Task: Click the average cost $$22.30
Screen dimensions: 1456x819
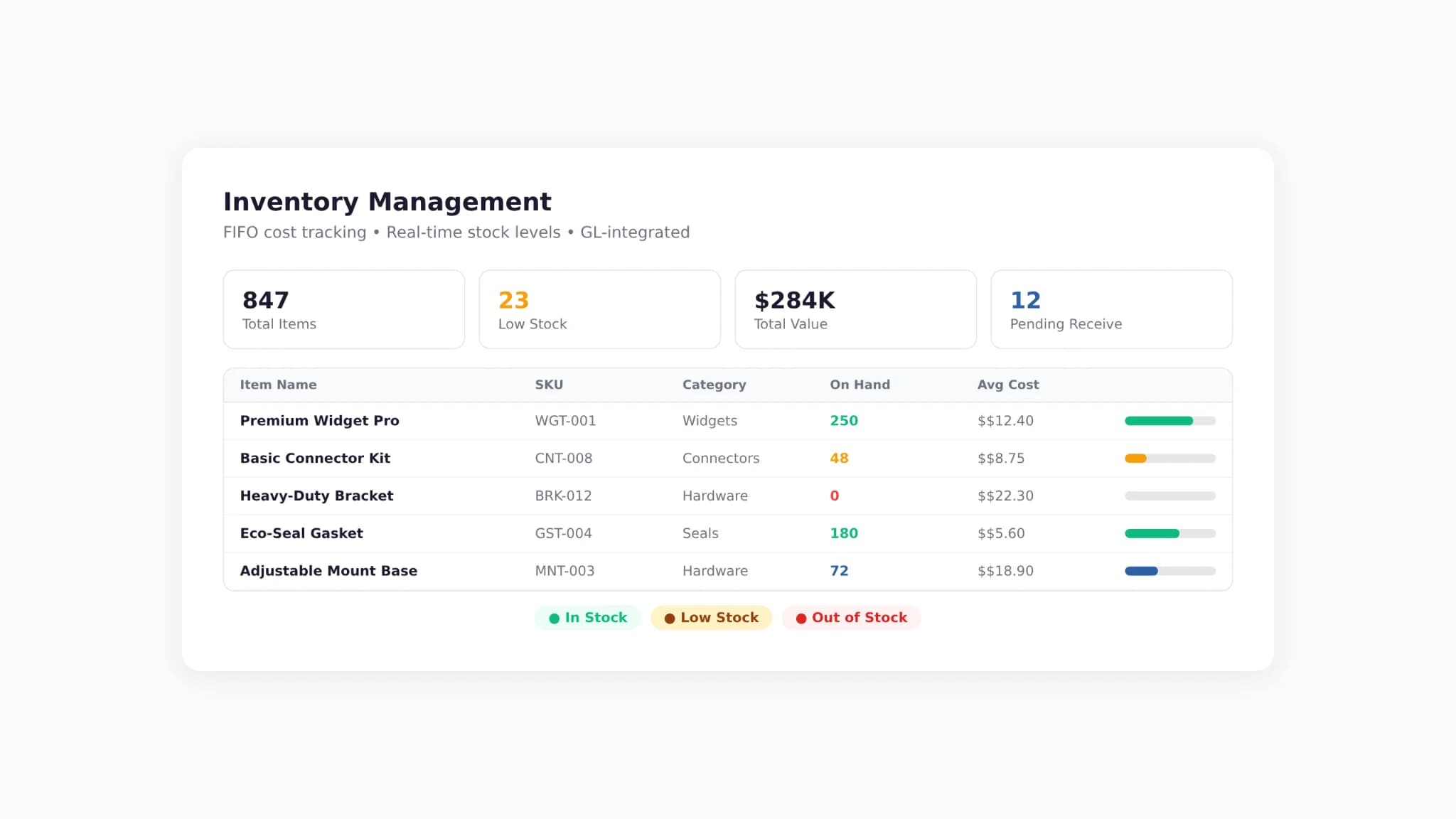Action: coord(1005,496)
